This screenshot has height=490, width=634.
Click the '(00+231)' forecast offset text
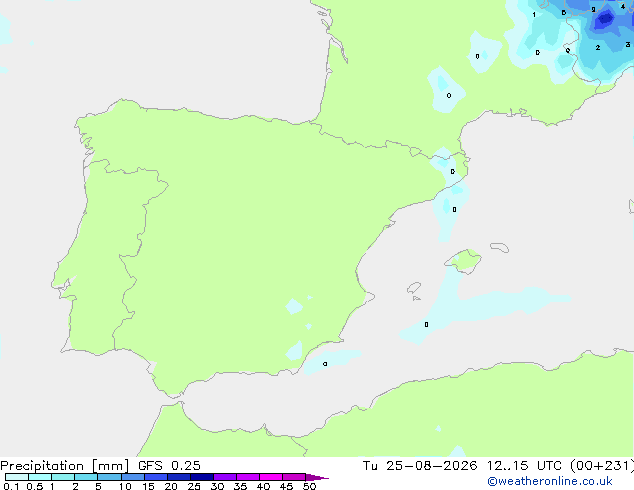tap(602, 466)
